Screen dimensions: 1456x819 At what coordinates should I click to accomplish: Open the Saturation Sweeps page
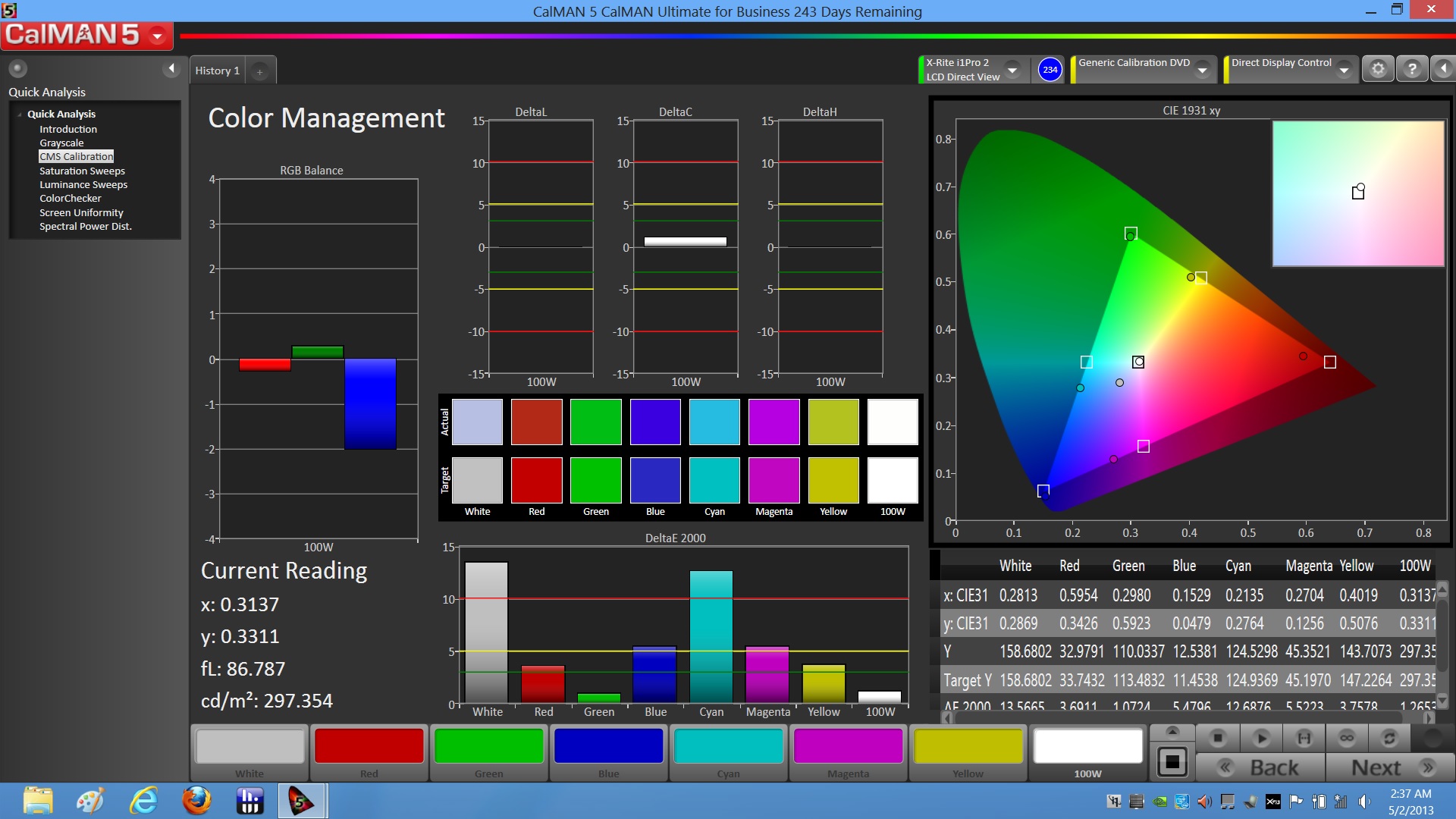pyautogui.click(x=82, y=171)
